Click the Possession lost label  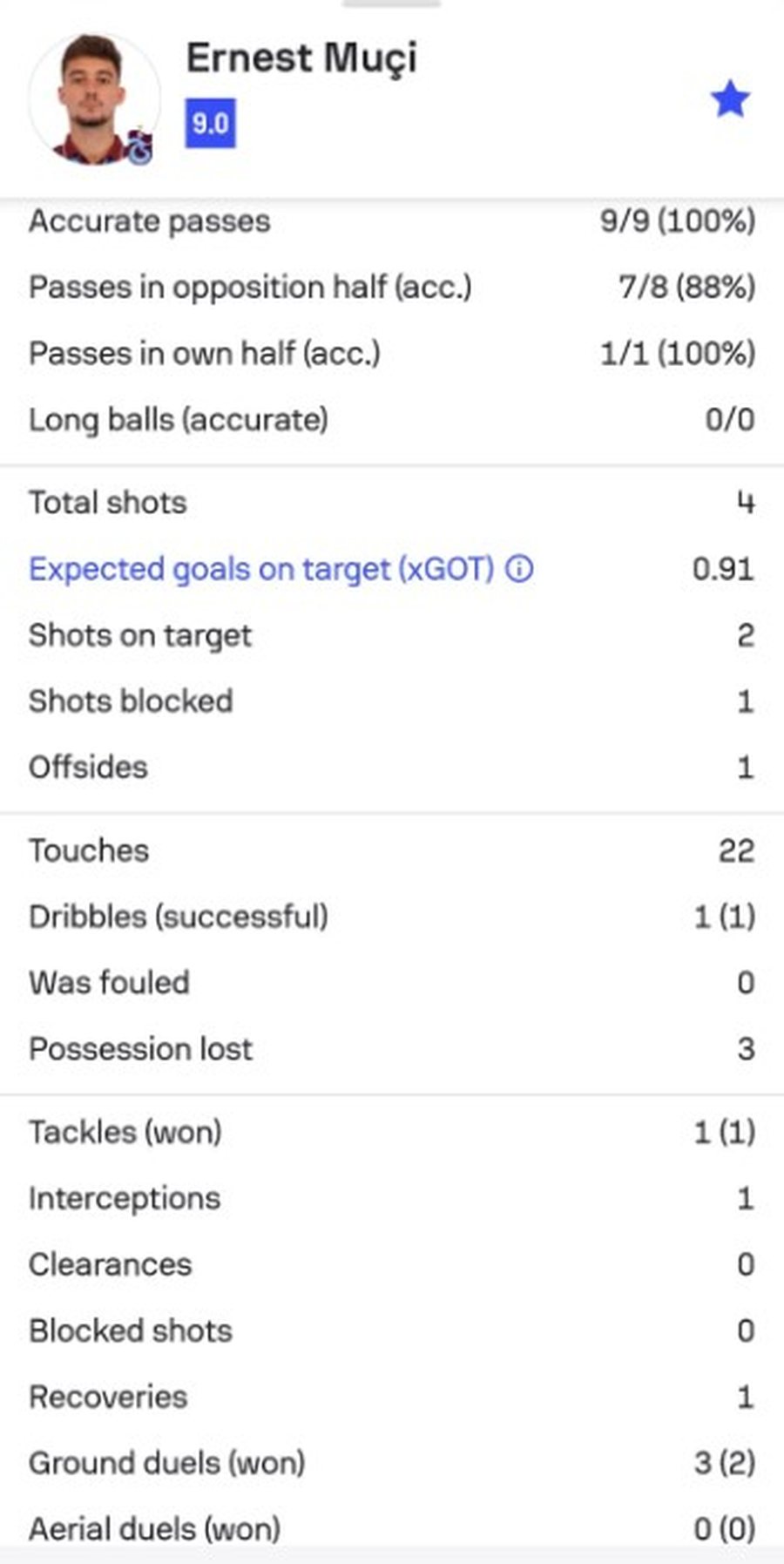140,1048
